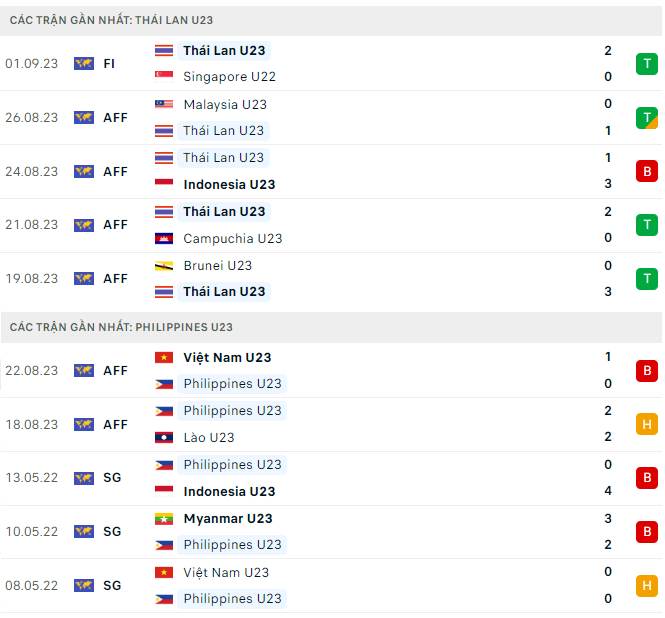Click the green T result badge for Thái Lan vs Singapore
665x618 pixels.
pos(647,64)
